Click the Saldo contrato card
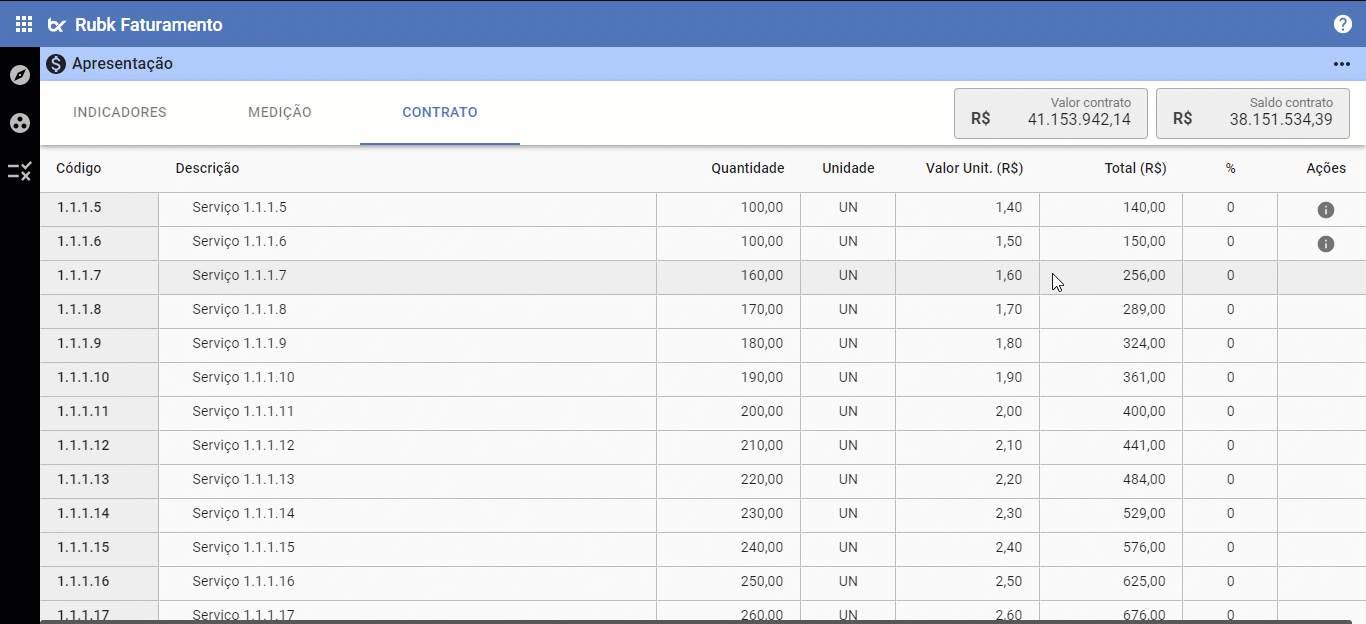The image size is (1366, 624). pyautogui.click(x=1253, y=112)
